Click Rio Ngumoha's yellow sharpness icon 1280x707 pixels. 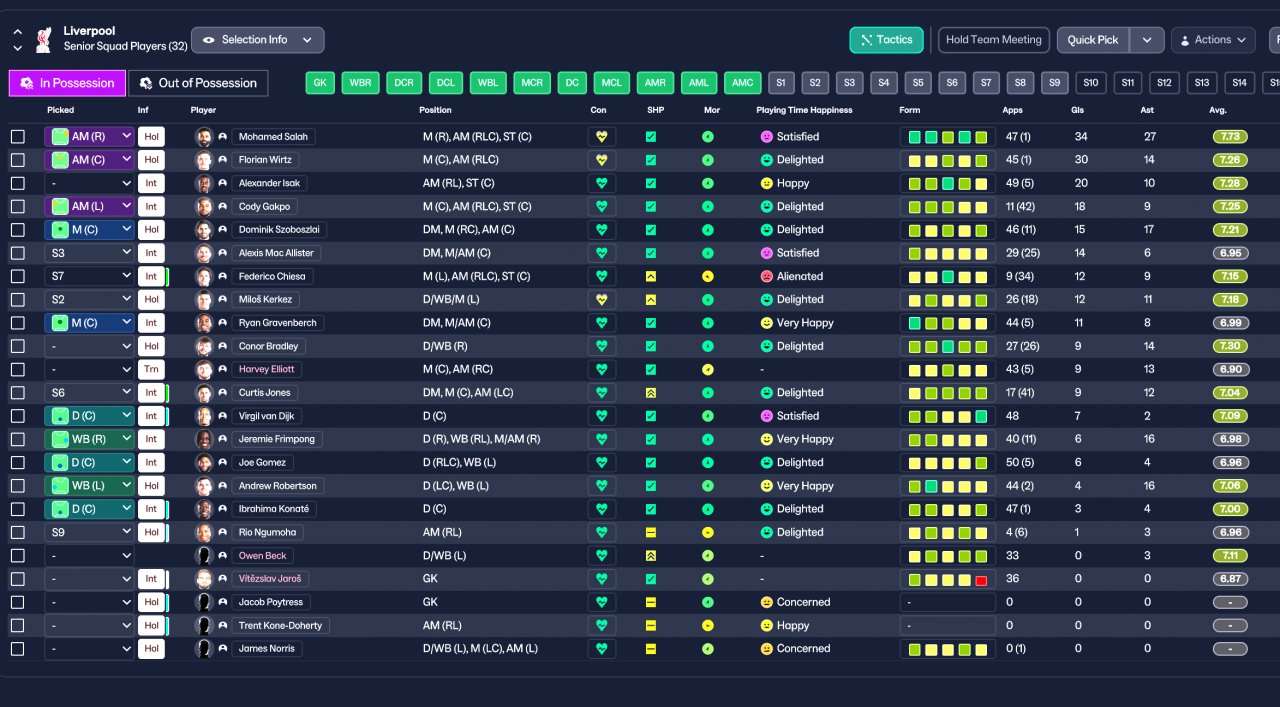click(651, 532)
